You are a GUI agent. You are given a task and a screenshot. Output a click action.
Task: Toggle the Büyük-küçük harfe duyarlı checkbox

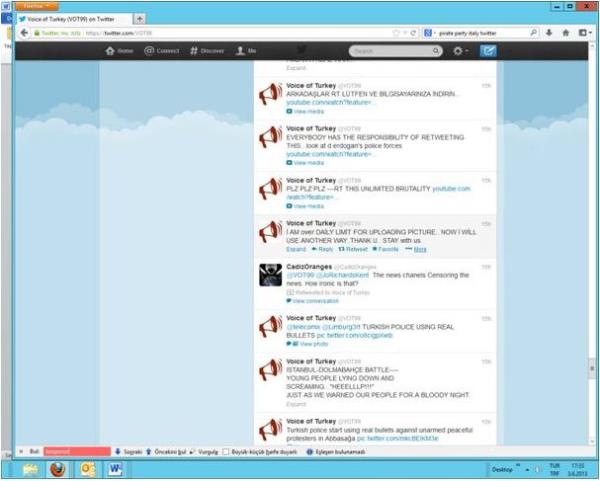point(226,452)
